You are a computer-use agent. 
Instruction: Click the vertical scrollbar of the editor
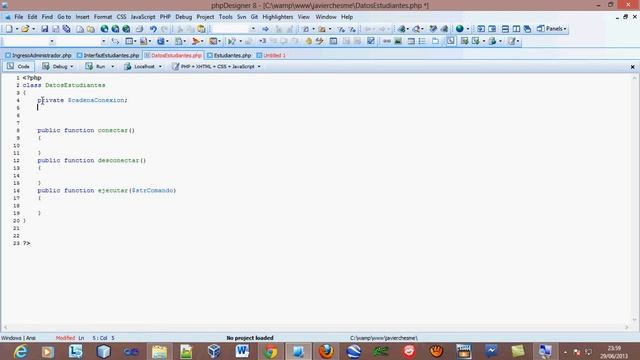pyautogui.click(x=634, y=199)
